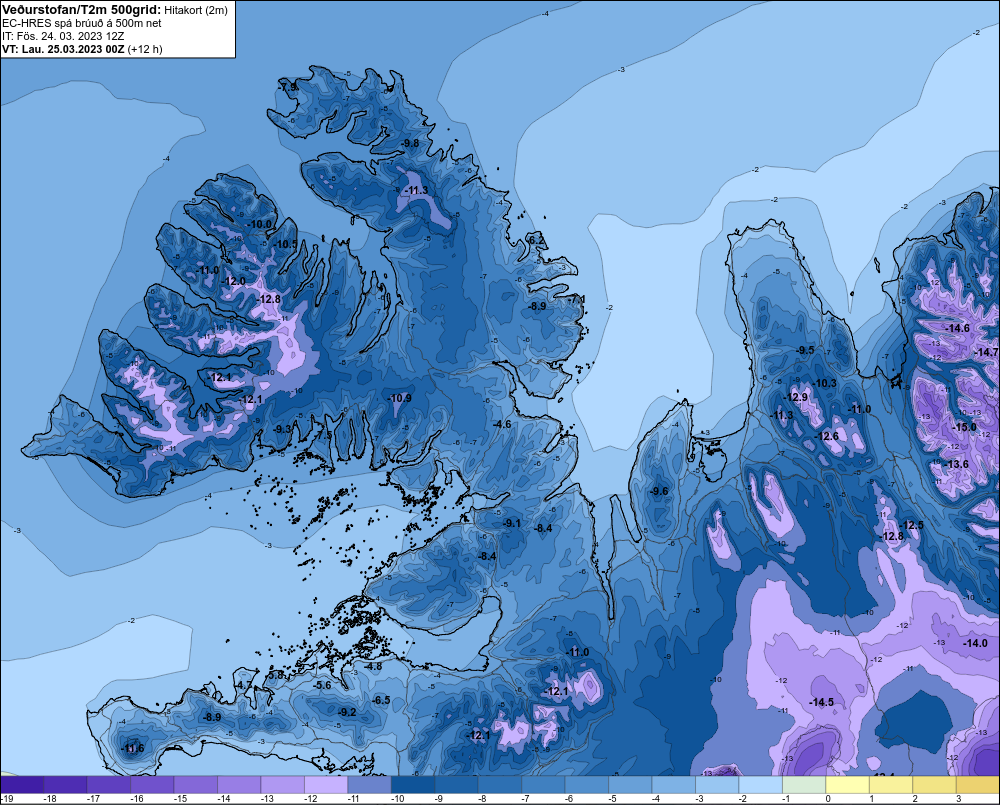
Task: Click the -13.6 temperature value on the map
Action: (957, 464)
